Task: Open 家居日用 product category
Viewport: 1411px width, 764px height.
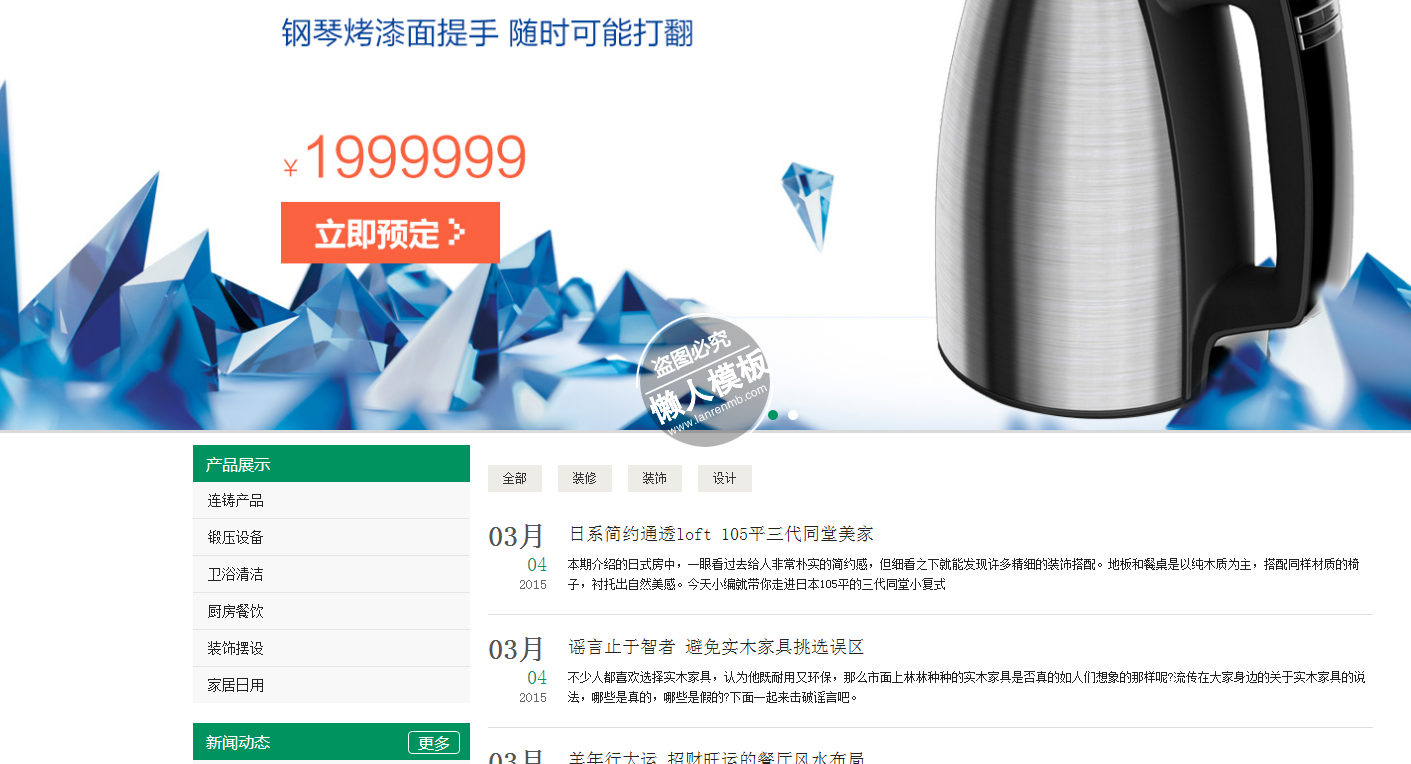Action: [331, 685]
